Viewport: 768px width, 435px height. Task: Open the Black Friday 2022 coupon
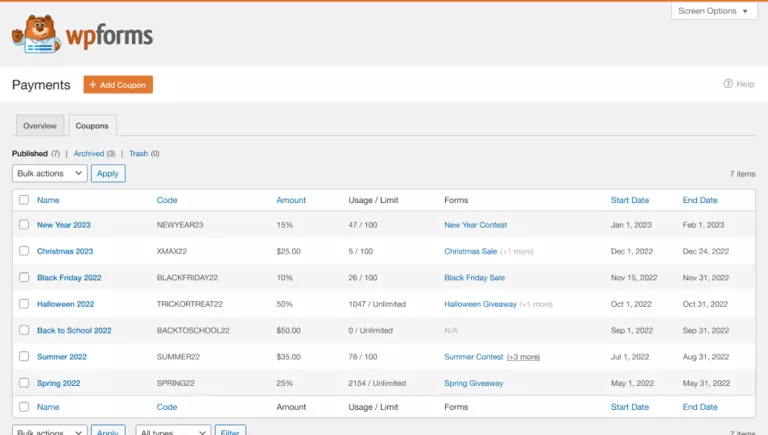(x=69, y=278)
